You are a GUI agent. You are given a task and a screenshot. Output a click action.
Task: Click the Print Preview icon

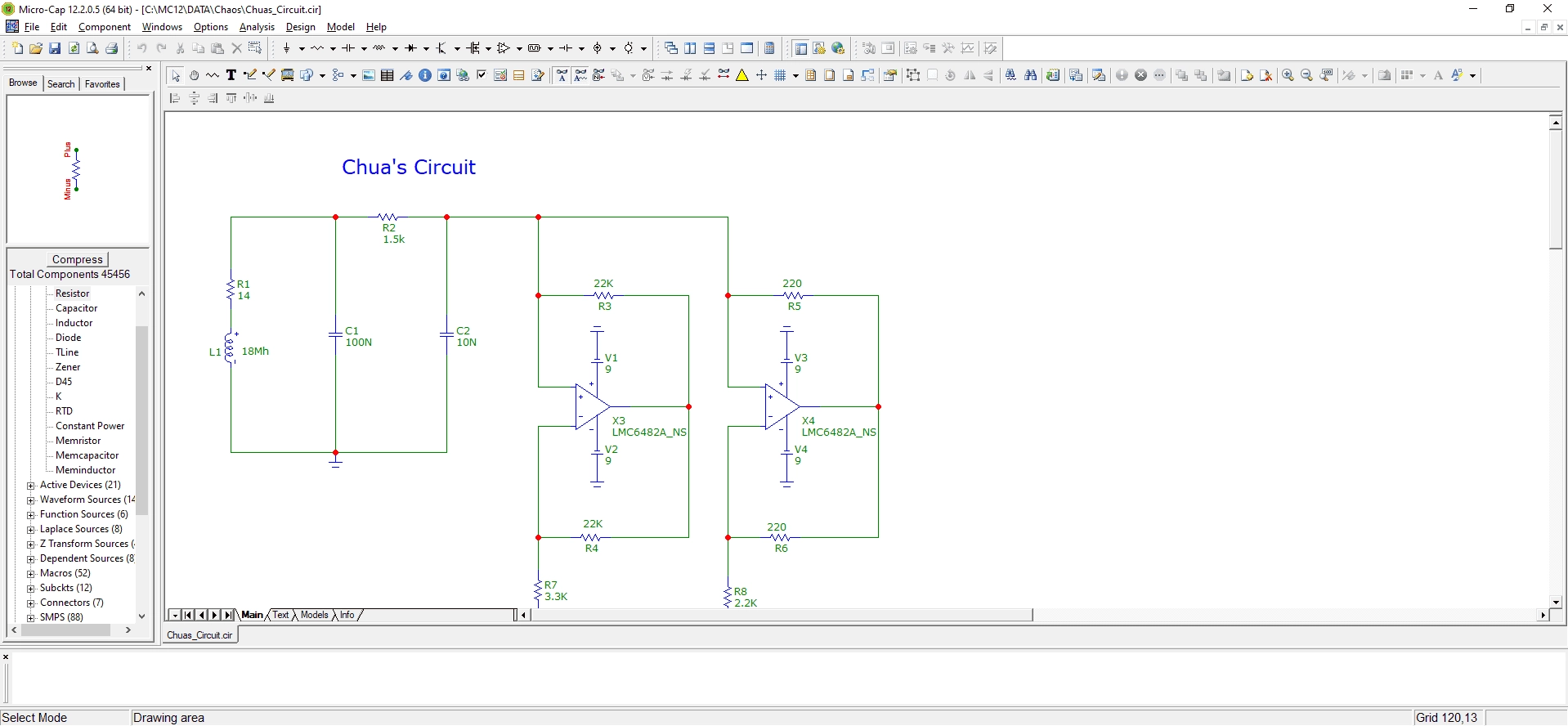(92, 48)
